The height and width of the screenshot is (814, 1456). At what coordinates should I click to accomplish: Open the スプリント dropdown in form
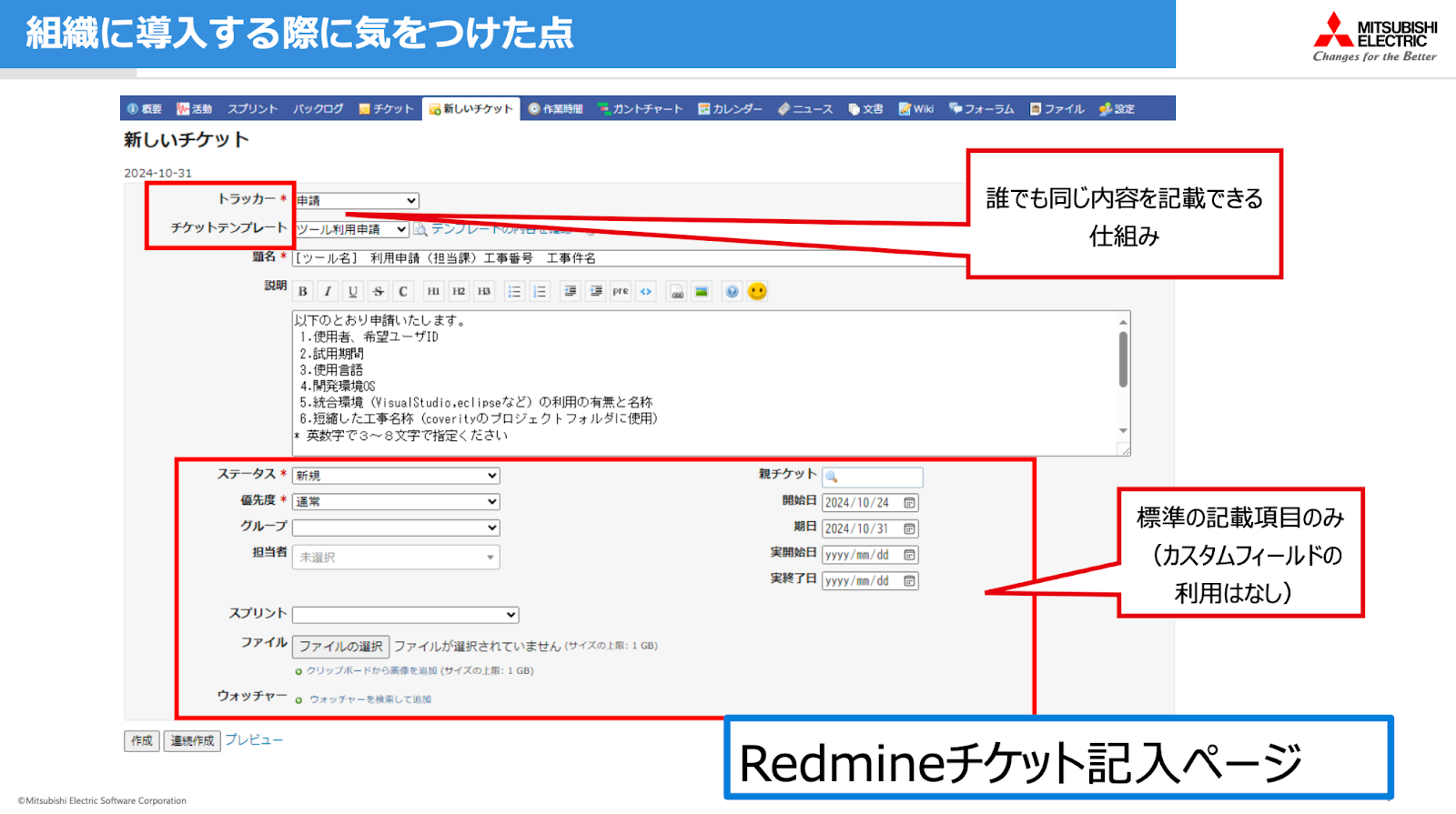click(x=406, y=615)
